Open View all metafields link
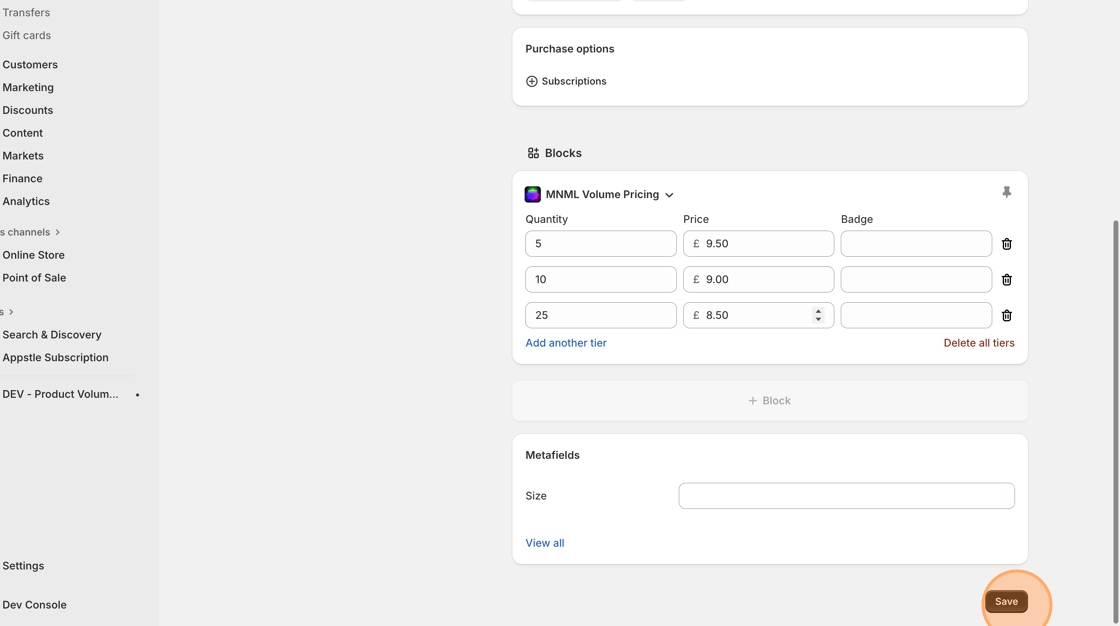 click(x=545, y=543)
